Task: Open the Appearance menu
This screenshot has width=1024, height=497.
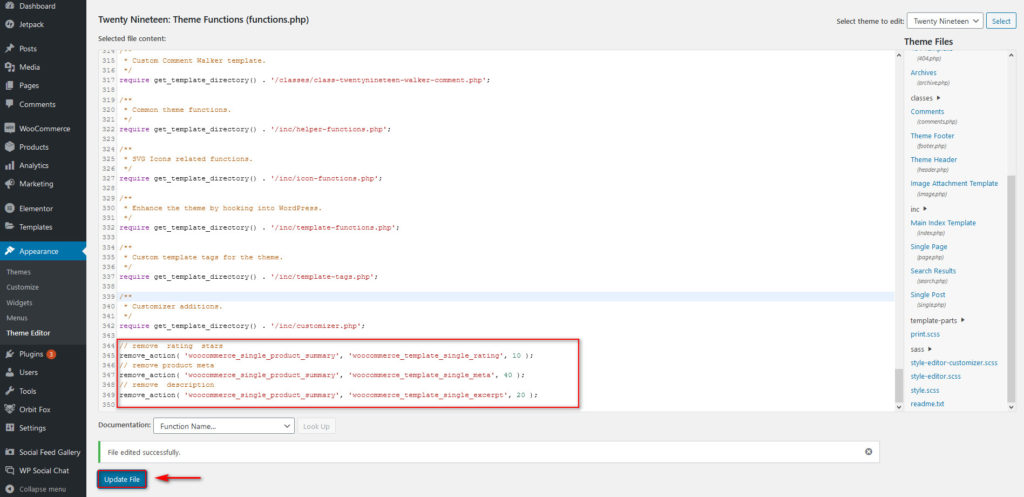Action: click(43, 251)
